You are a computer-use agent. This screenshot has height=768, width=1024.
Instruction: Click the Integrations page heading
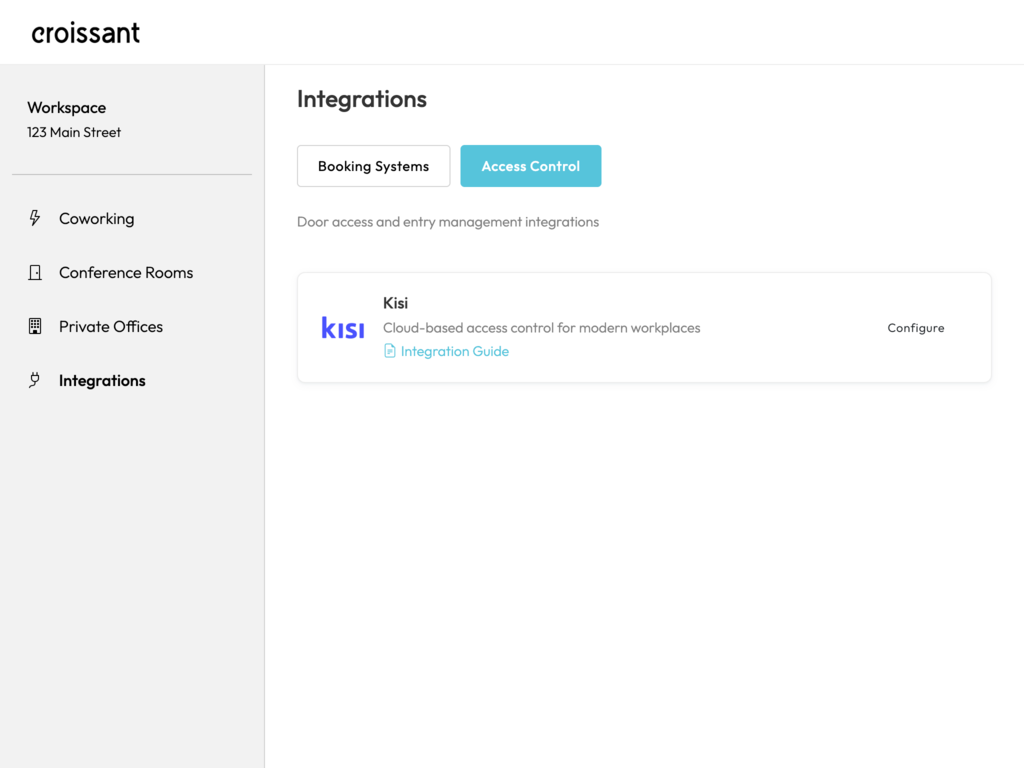tap(362, 99)
